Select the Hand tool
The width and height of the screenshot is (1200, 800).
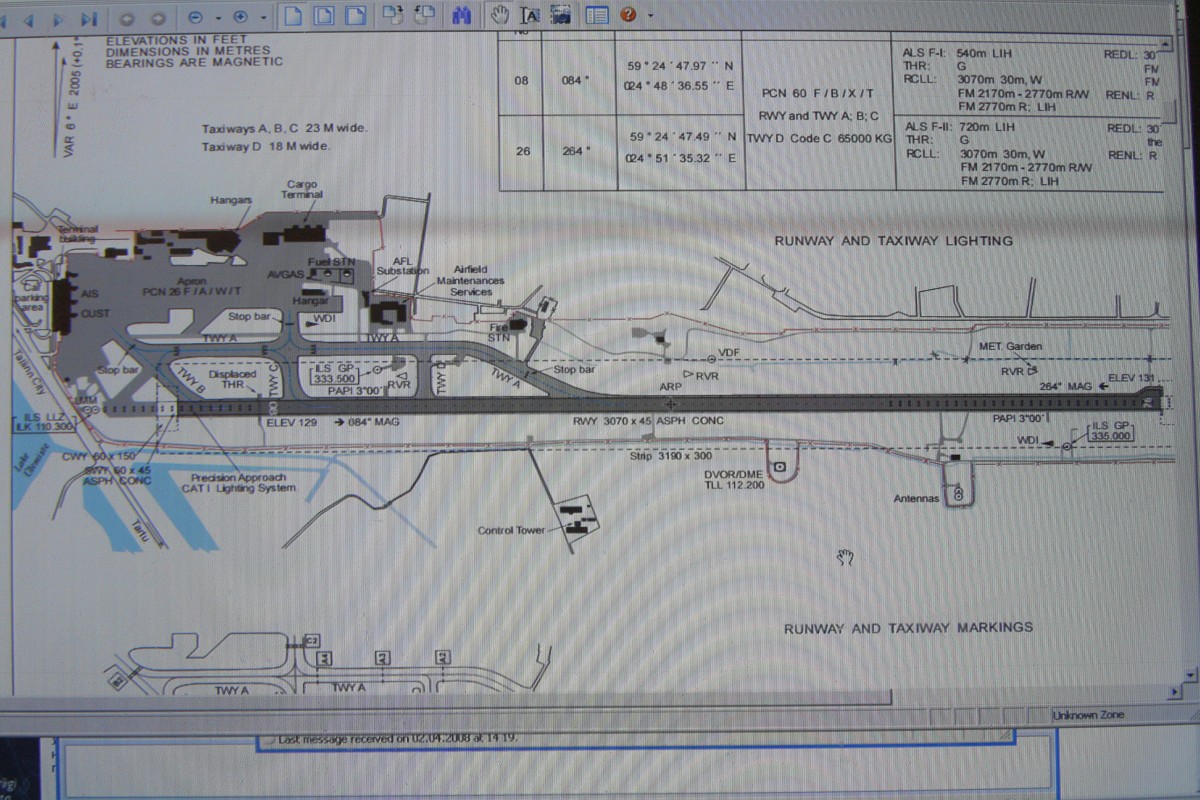click(x=500, y=14)
